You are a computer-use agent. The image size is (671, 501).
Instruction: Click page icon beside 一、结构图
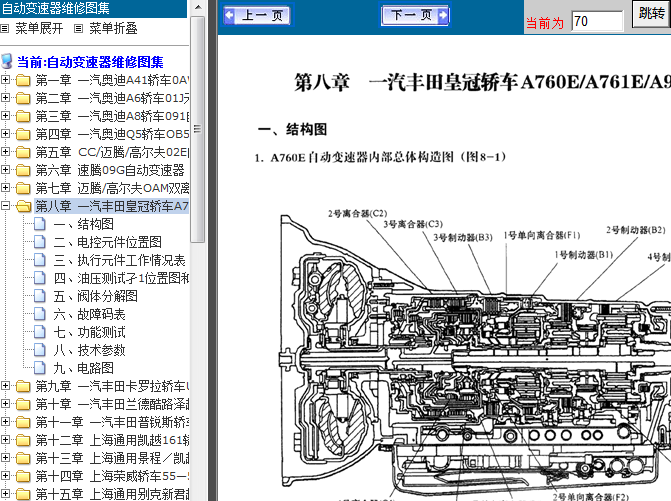pos(40,224)
